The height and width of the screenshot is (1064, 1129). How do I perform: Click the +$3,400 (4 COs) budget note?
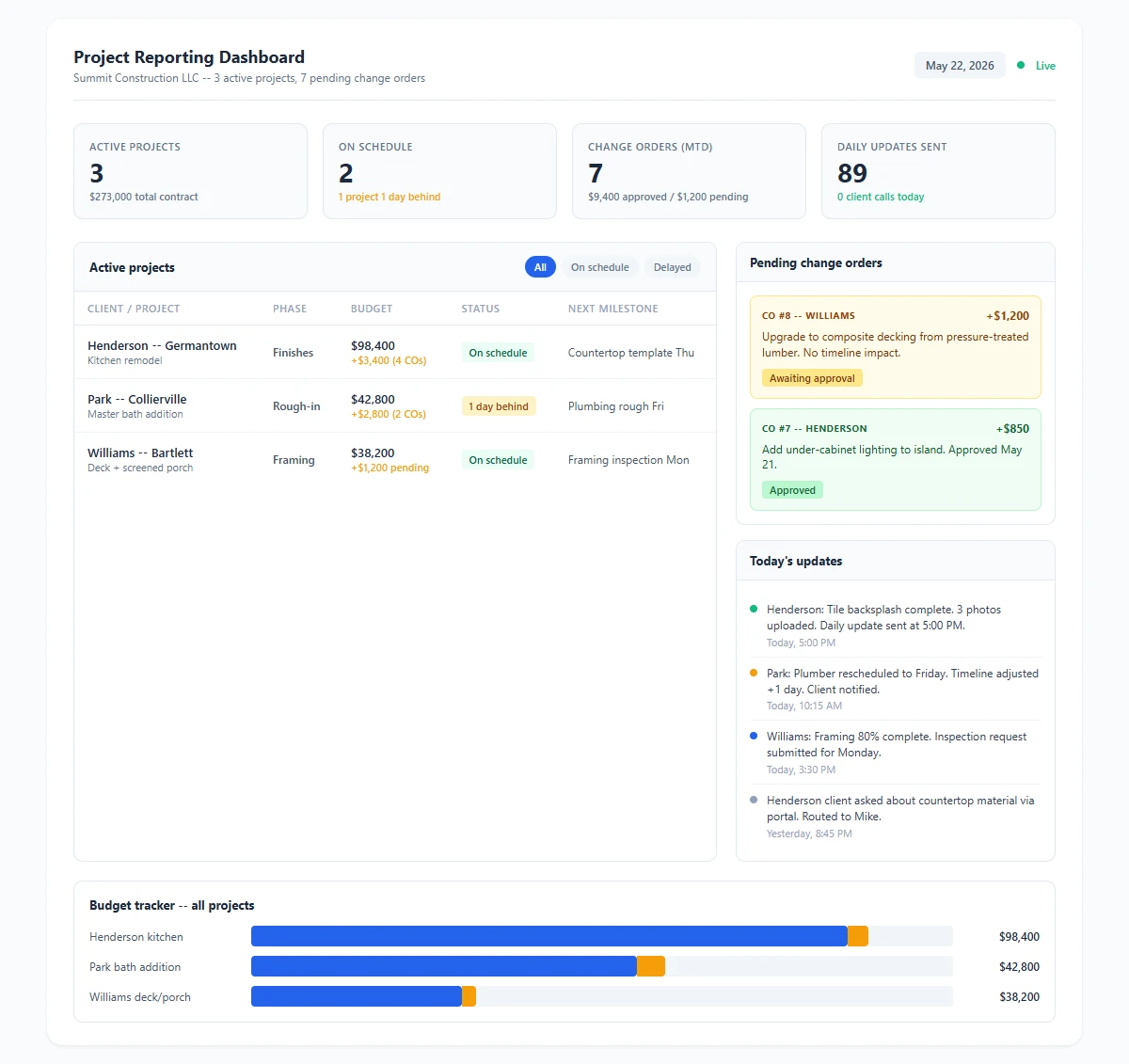389,360
